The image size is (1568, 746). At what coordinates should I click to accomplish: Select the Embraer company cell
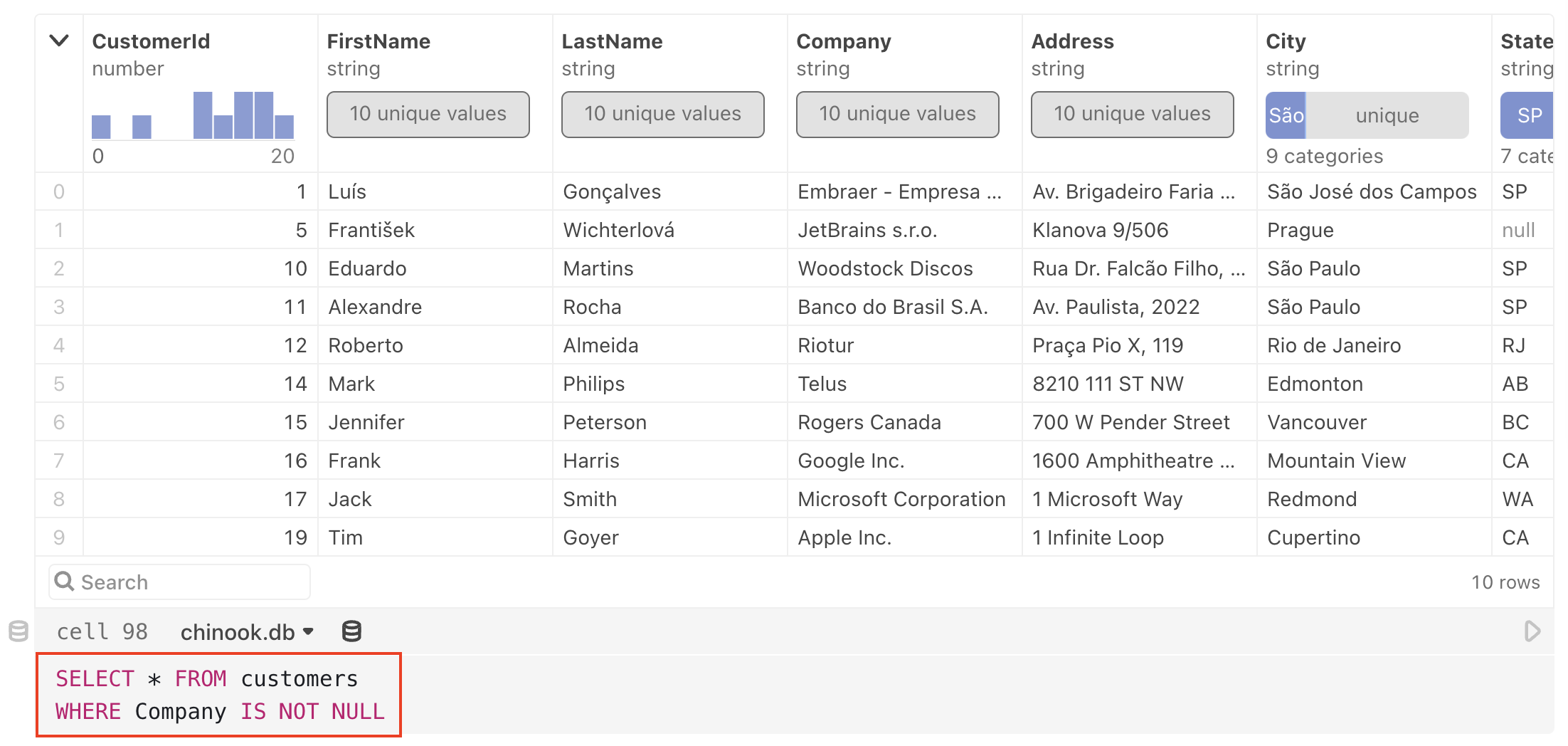[899, 191]
